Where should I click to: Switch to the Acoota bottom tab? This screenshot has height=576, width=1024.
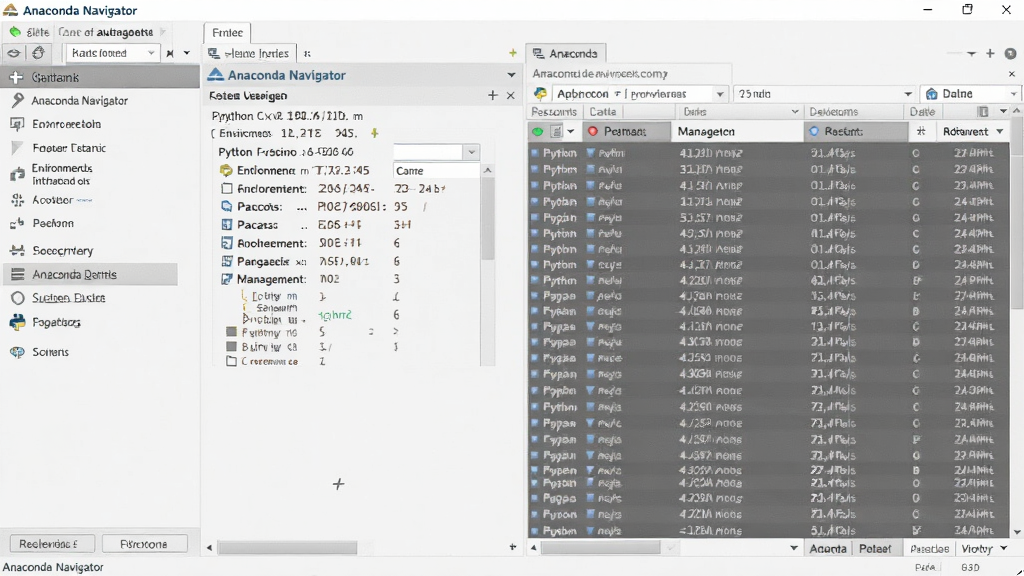click(x=828, y=549)
